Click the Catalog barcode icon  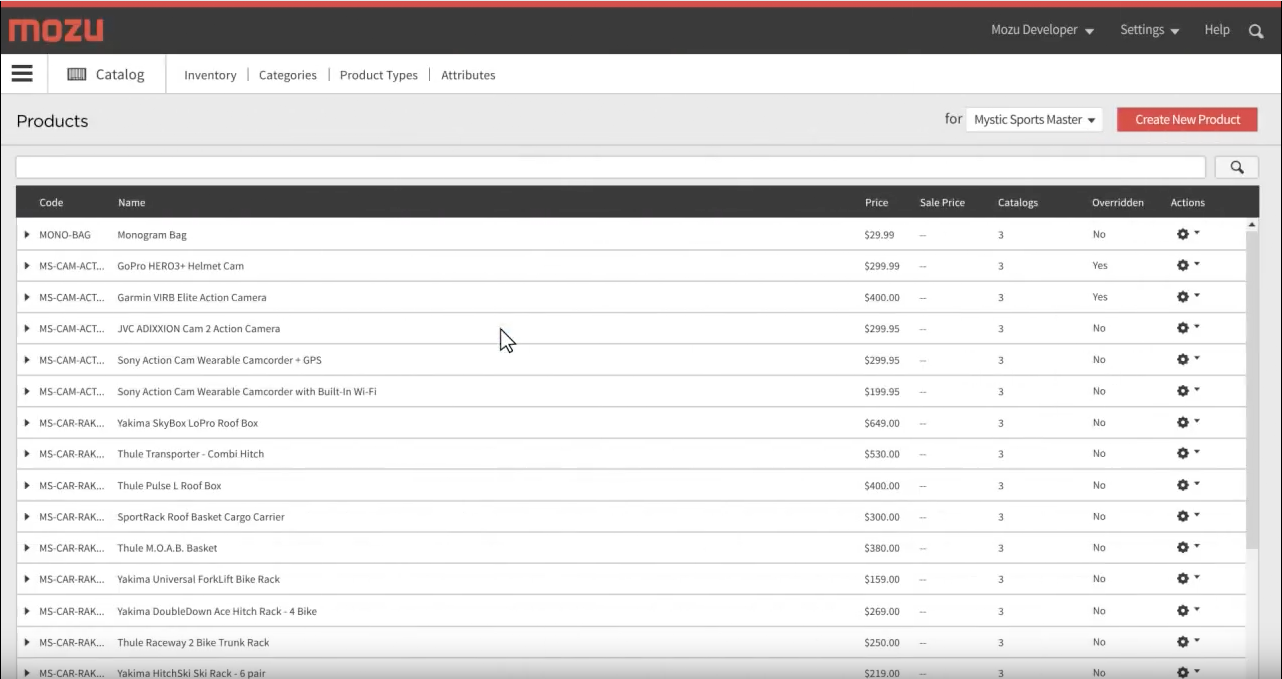77,74
